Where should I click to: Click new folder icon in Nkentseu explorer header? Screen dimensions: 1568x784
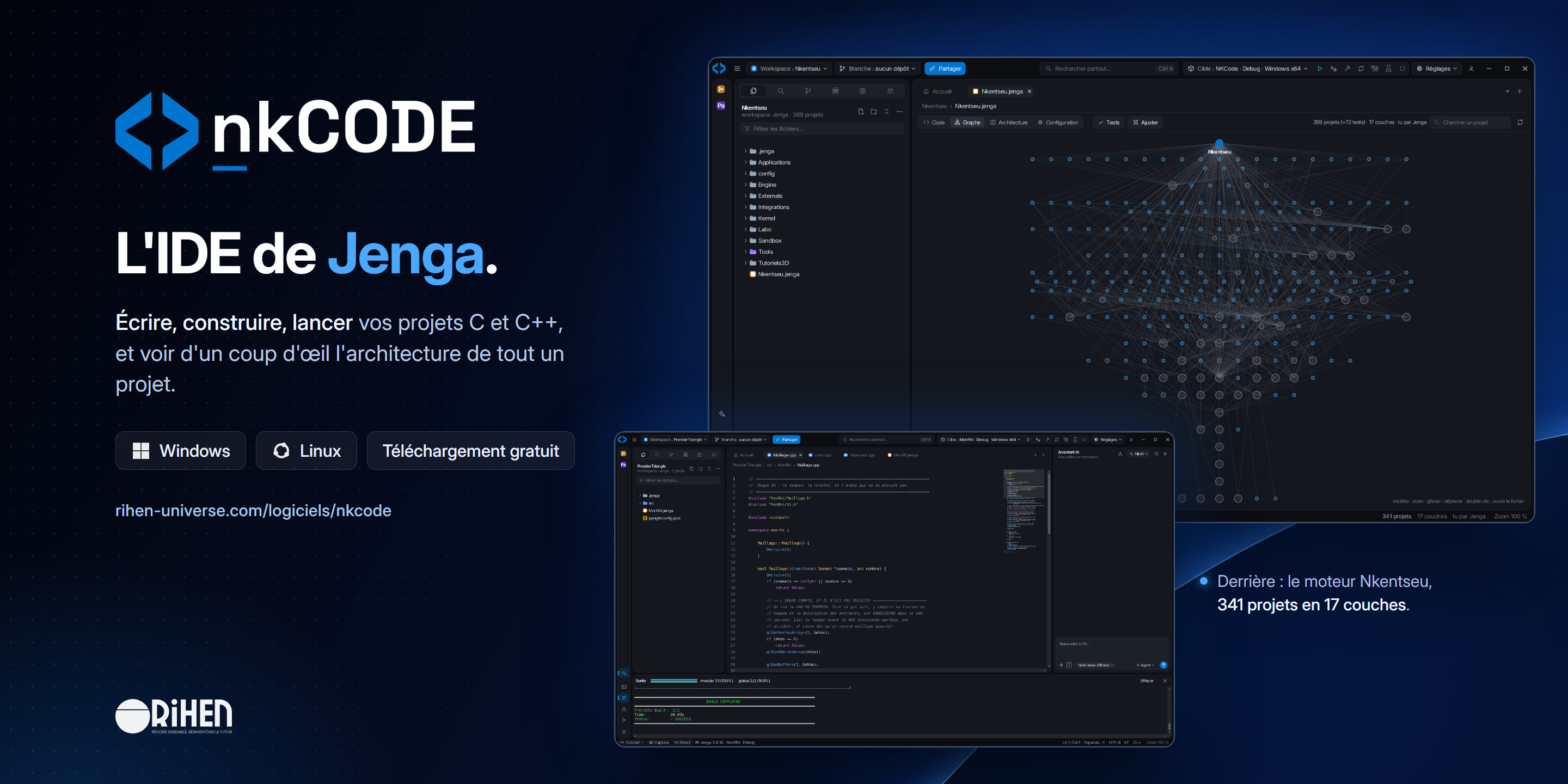click(x=873, y=112)
